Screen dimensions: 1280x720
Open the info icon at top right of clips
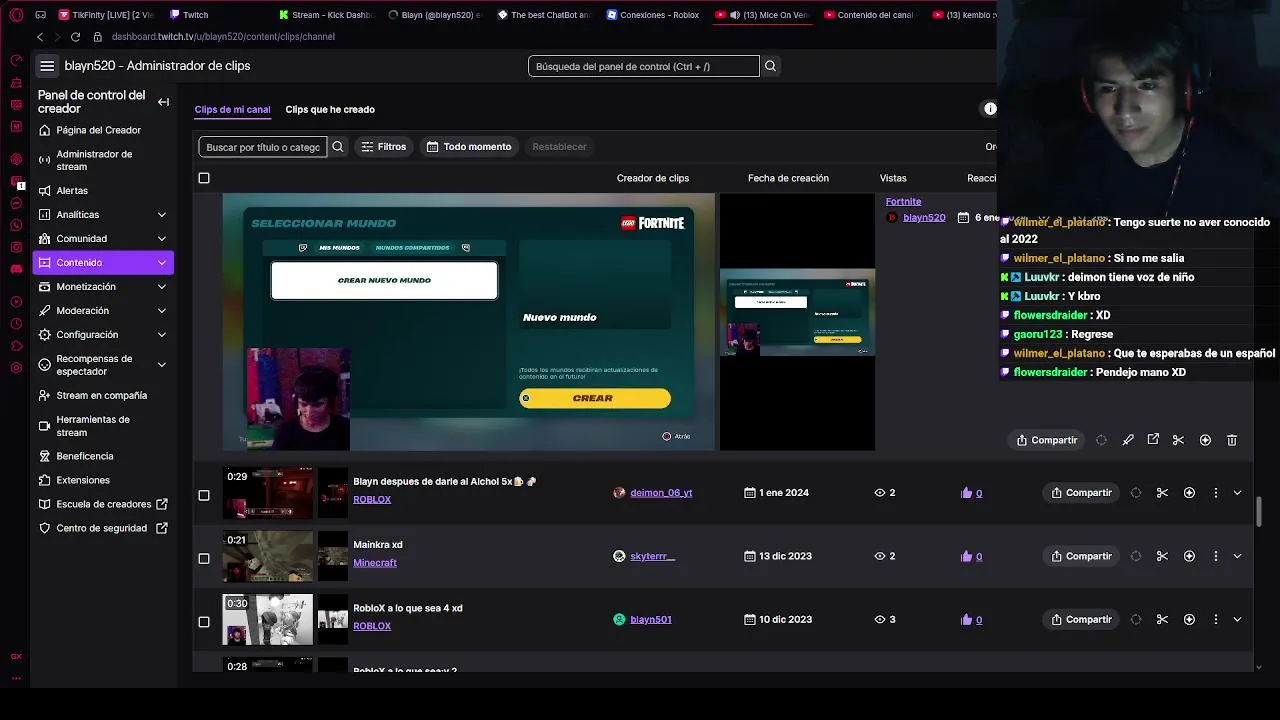[x=990, y=109]
